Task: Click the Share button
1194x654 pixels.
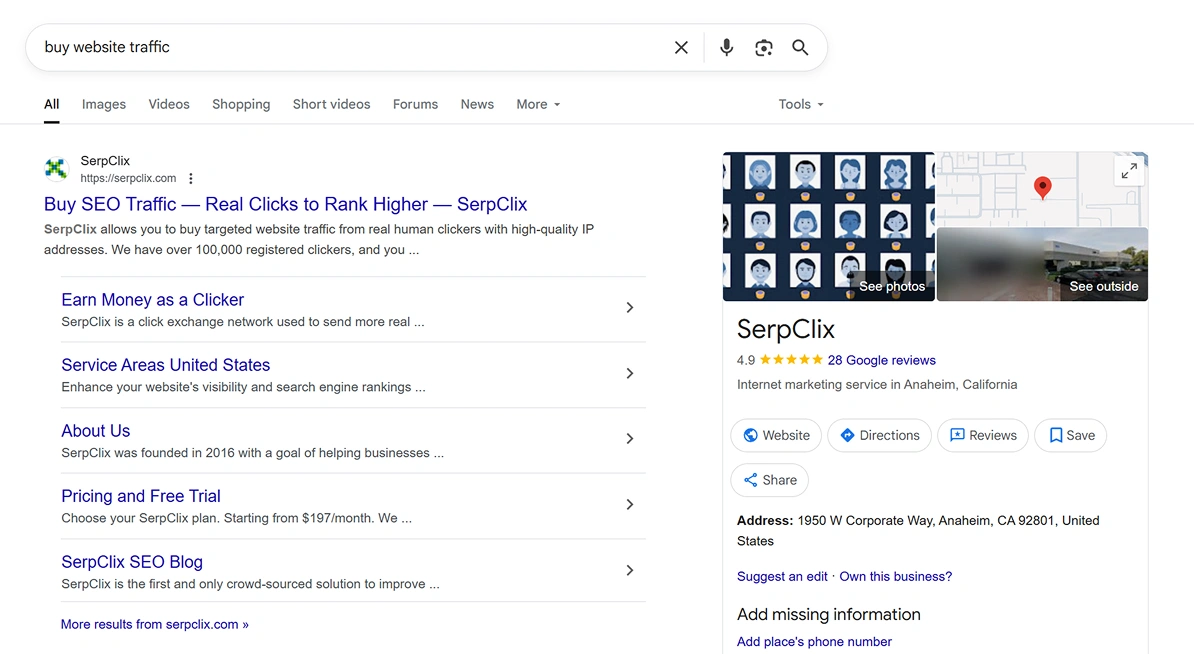Action: 770,480
